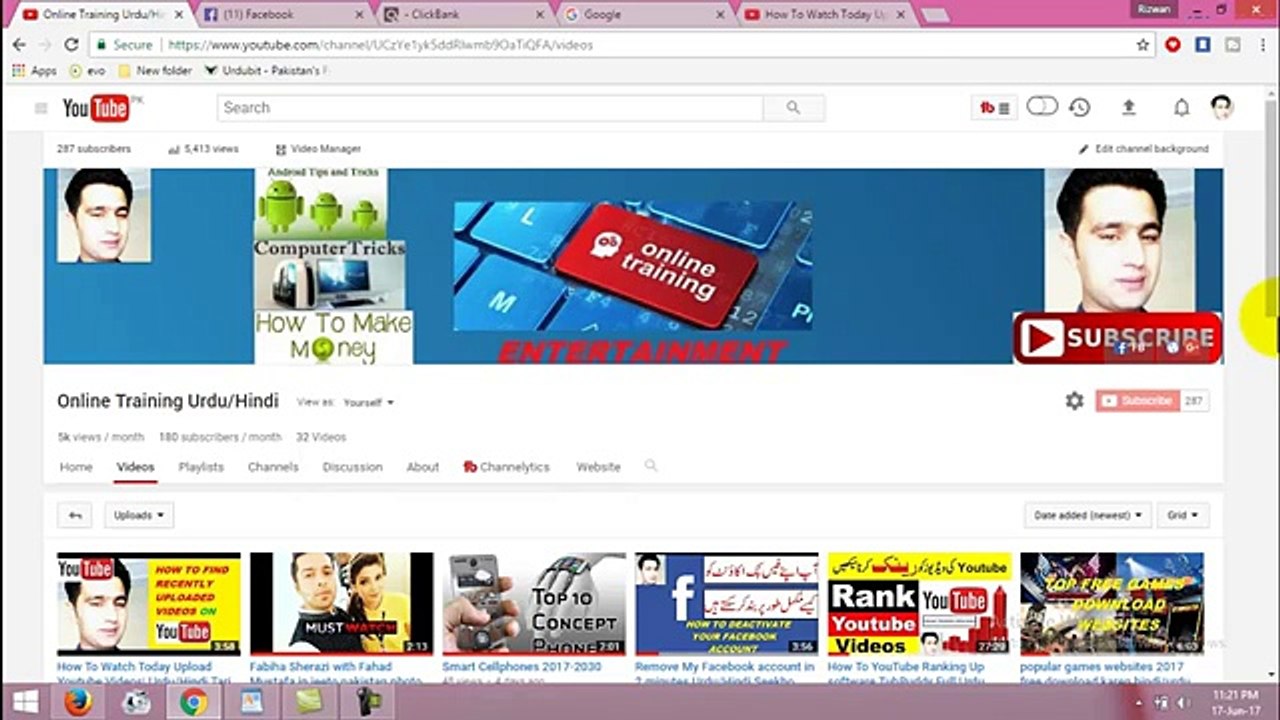Click inside the YouTube search field
Viewport: 1280px width, 720px height.
pyautogui.click(x=490, y=107)
